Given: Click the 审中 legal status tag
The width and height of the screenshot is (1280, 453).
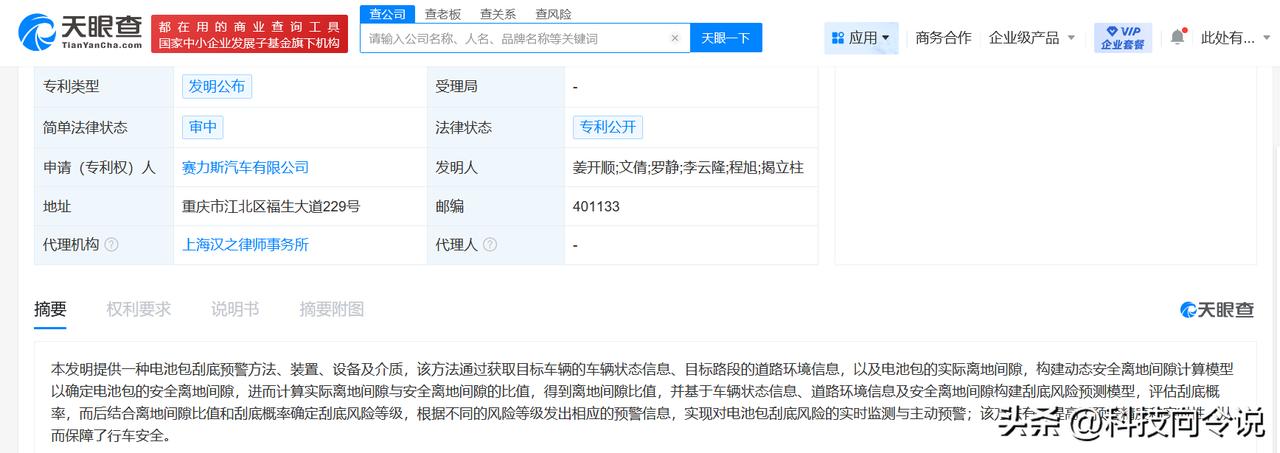Looking at the screenshot, I should (203, 127).
